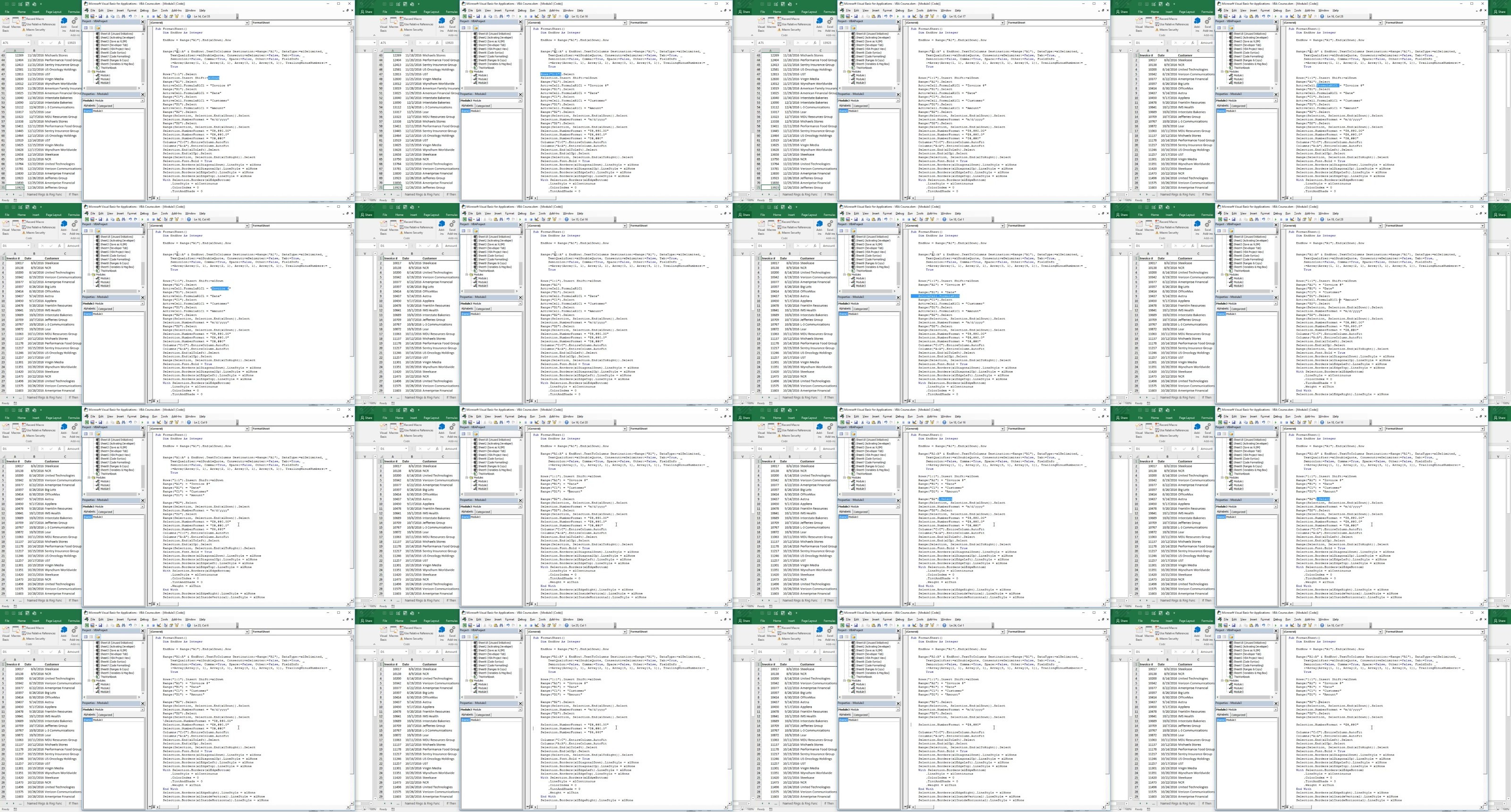Image resolution: width=1511 pixels, height=812 pixels.
Task: Collapse Modules folder, Ln 16 Col 20 Project pane
Action: [467, 477]
